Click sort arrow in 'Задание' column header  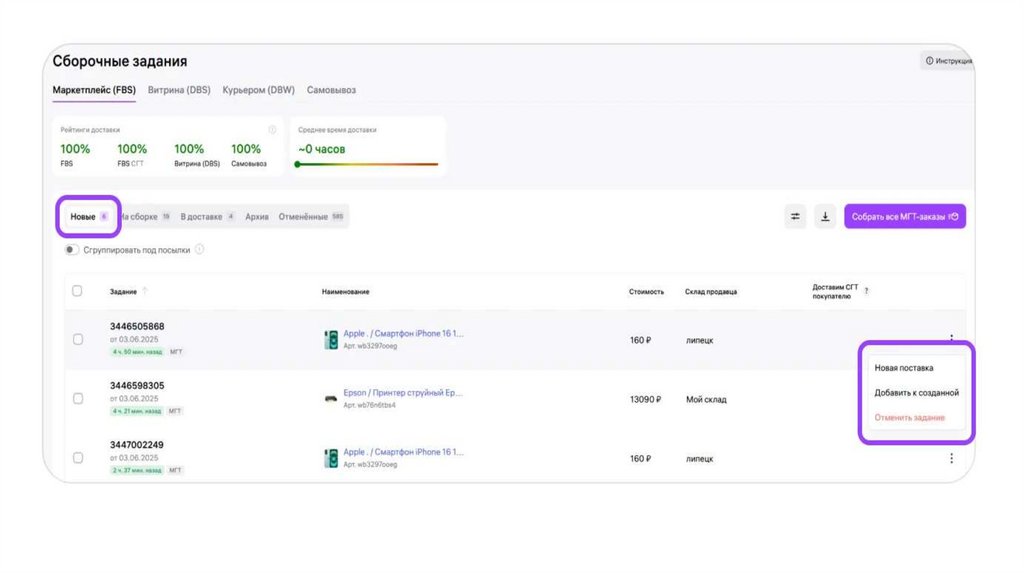(145, 291)
